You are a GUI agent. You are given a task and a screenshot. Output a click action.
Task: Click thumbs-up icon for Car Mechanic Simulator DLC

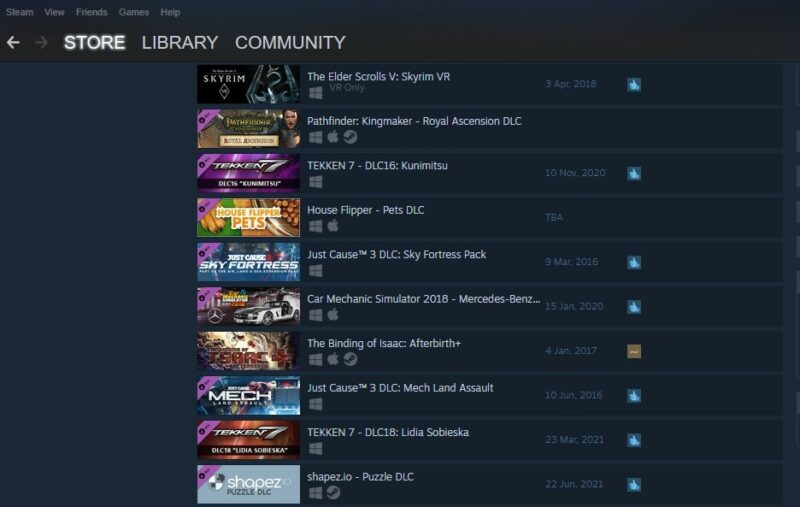pos(634,307)
